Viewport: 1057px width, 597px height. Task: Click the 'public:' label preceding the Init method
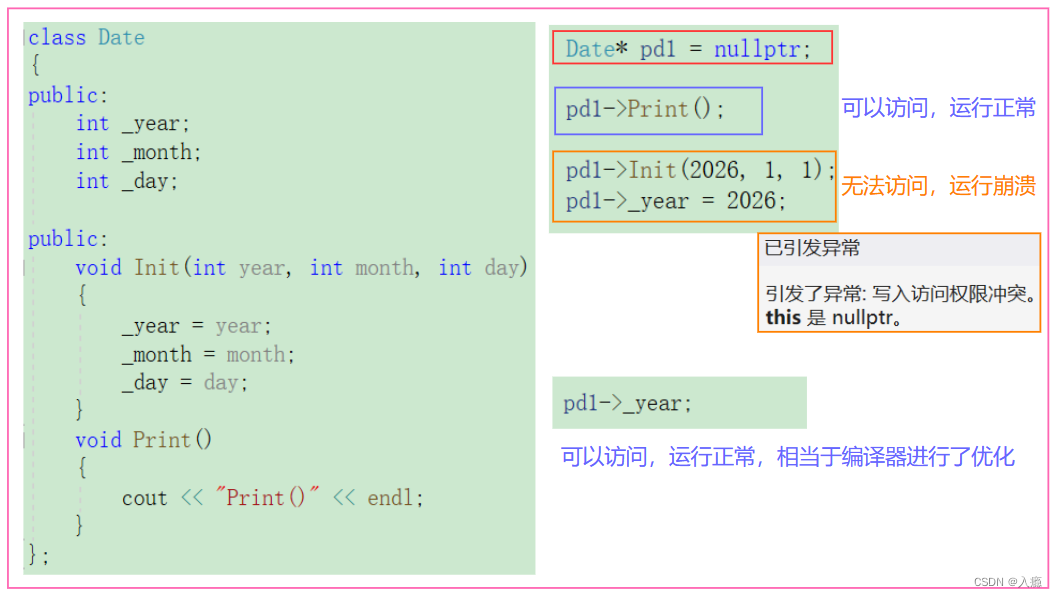(67, 239)
